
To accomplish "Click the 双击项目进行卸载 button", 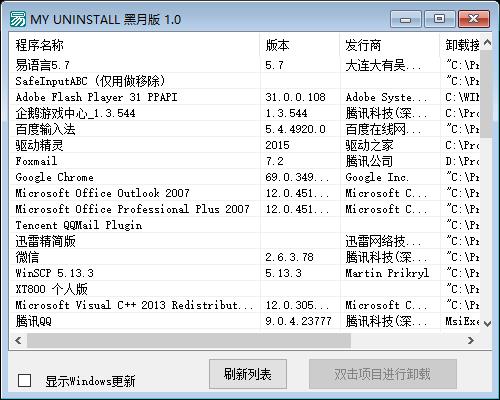I will pyautogui.click(x=382, y=374).
